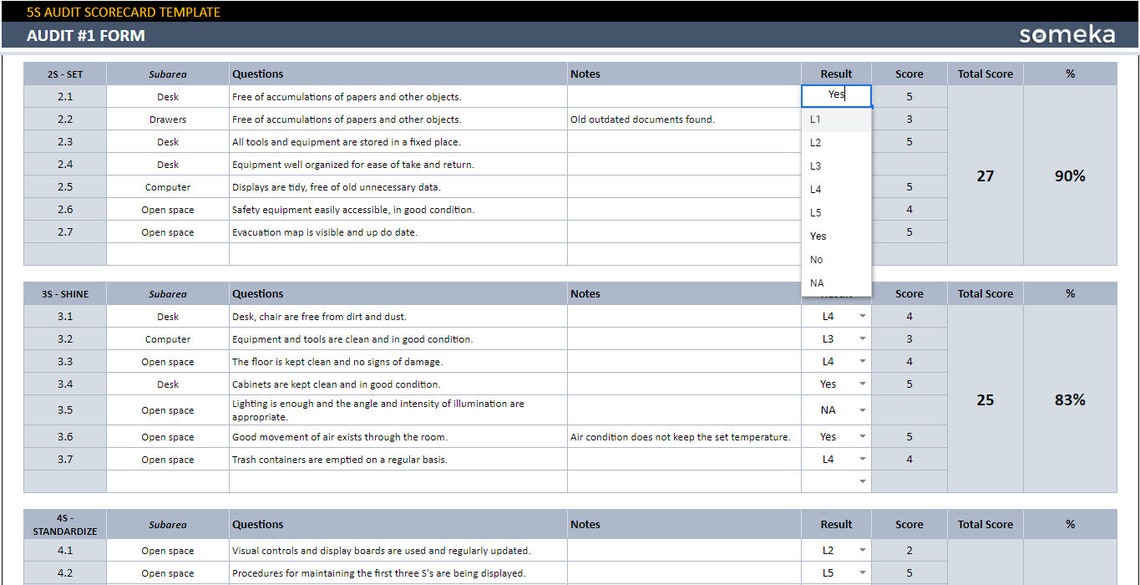Click the '5S AUDIT SCORECARD TEMPLATE' title

tap(123, 12)
